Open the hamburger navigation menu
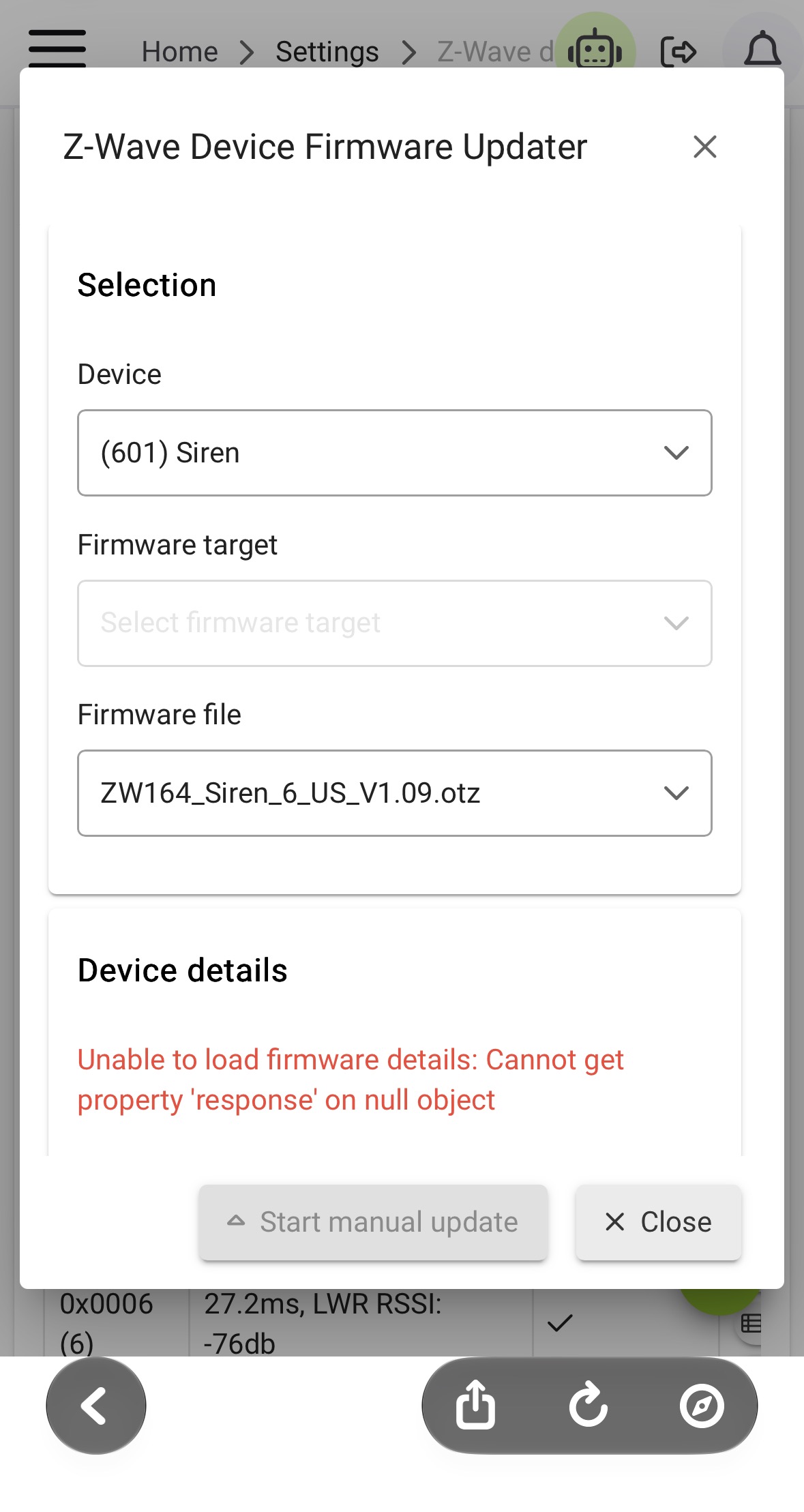 click(x=57, y=48)
